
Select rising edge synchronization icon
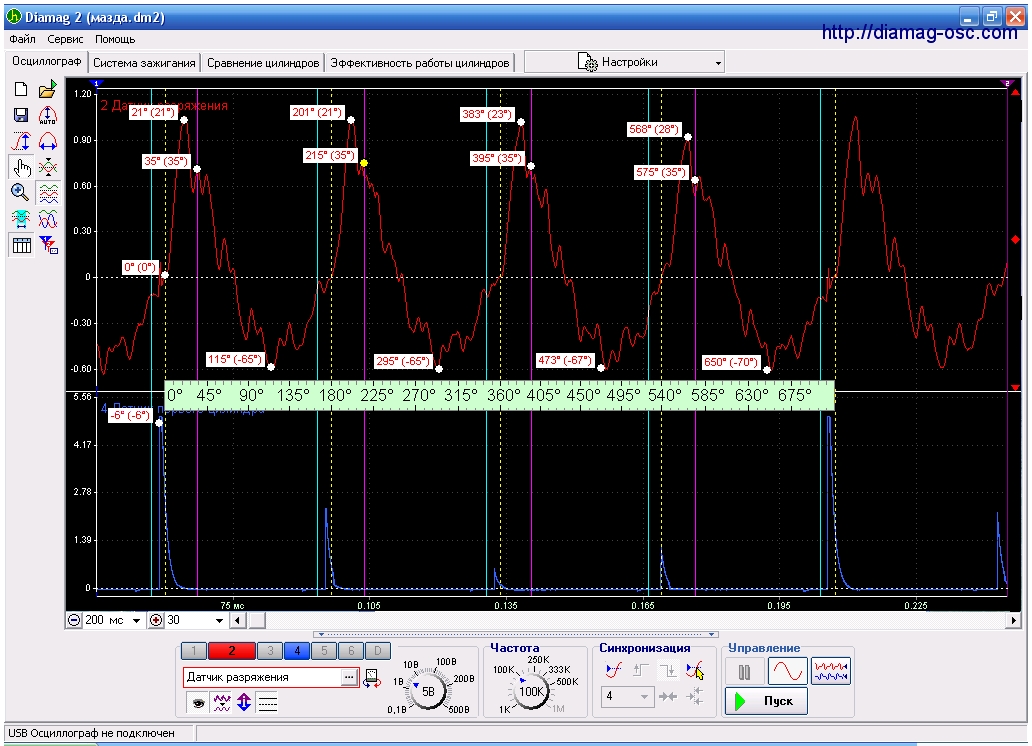(x=640, y=670)
